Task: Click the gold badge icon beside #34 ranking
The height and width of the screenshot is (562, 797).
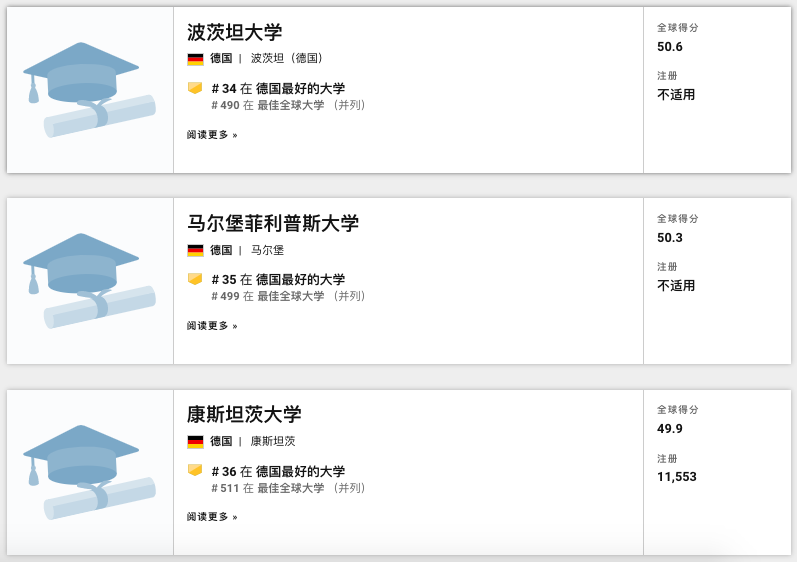Action: pos(195,88)
